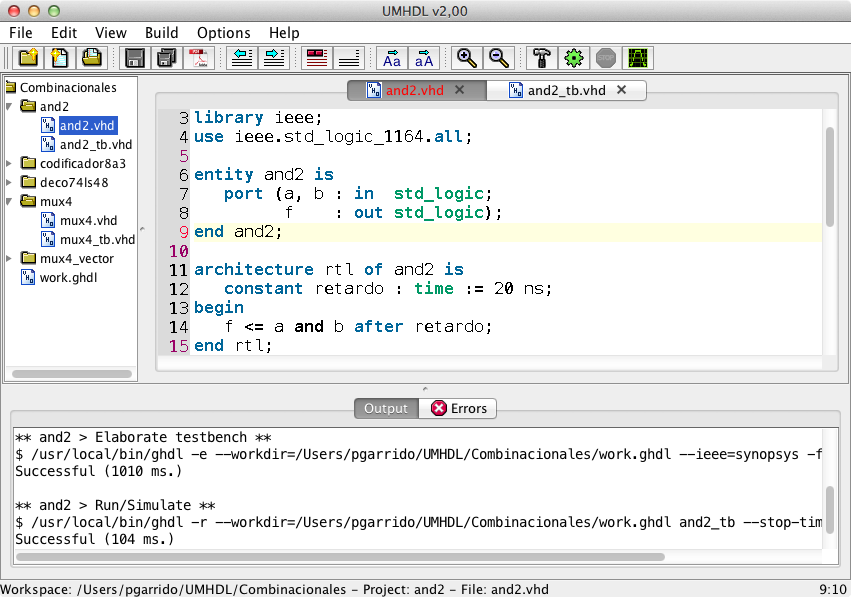The width and height of the screenshot is (851, 597).
Task: Export to PDF via toolbar icon
Action: click(198, 58)
